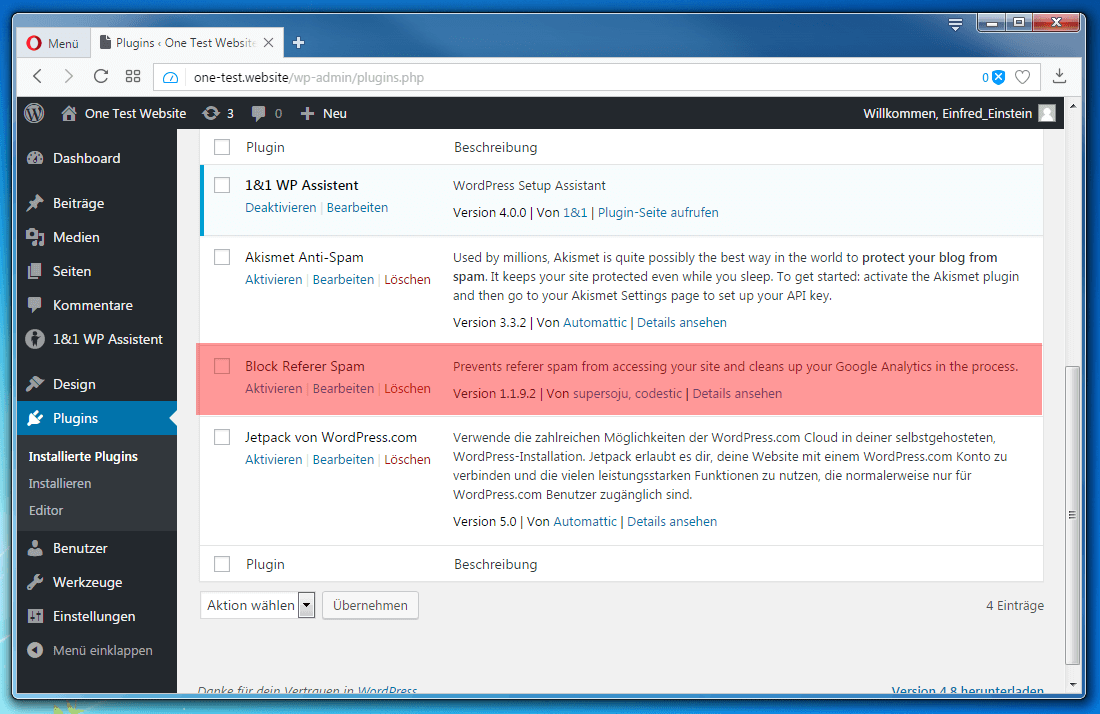Click Bearbeiten for 1&1 WP Assistent
The image size is (1100, 714).
pyautogui.click(x=357, y=208)
